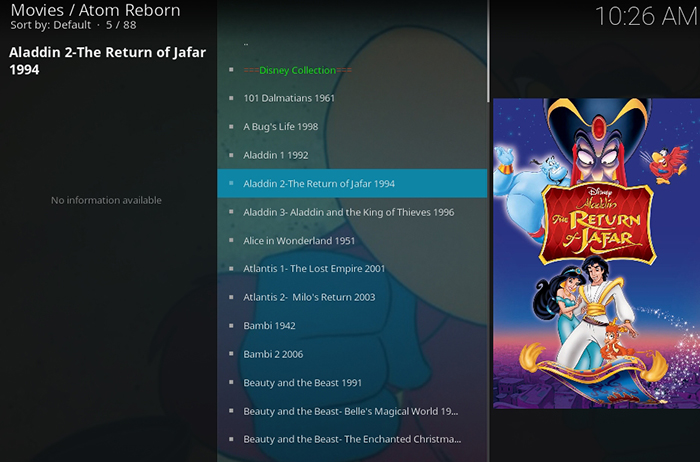The height and width of the screenshot is (462, 700).
Task: Click the bullet icon beside Bambi 1942
Action: tap(231, 325)
